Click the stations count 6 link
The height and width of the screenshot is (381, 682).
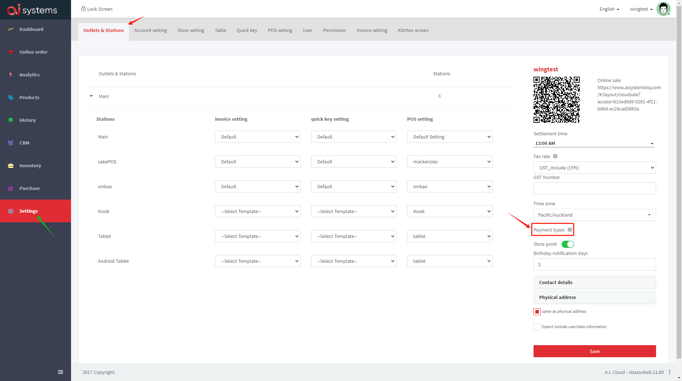point(439,96)
